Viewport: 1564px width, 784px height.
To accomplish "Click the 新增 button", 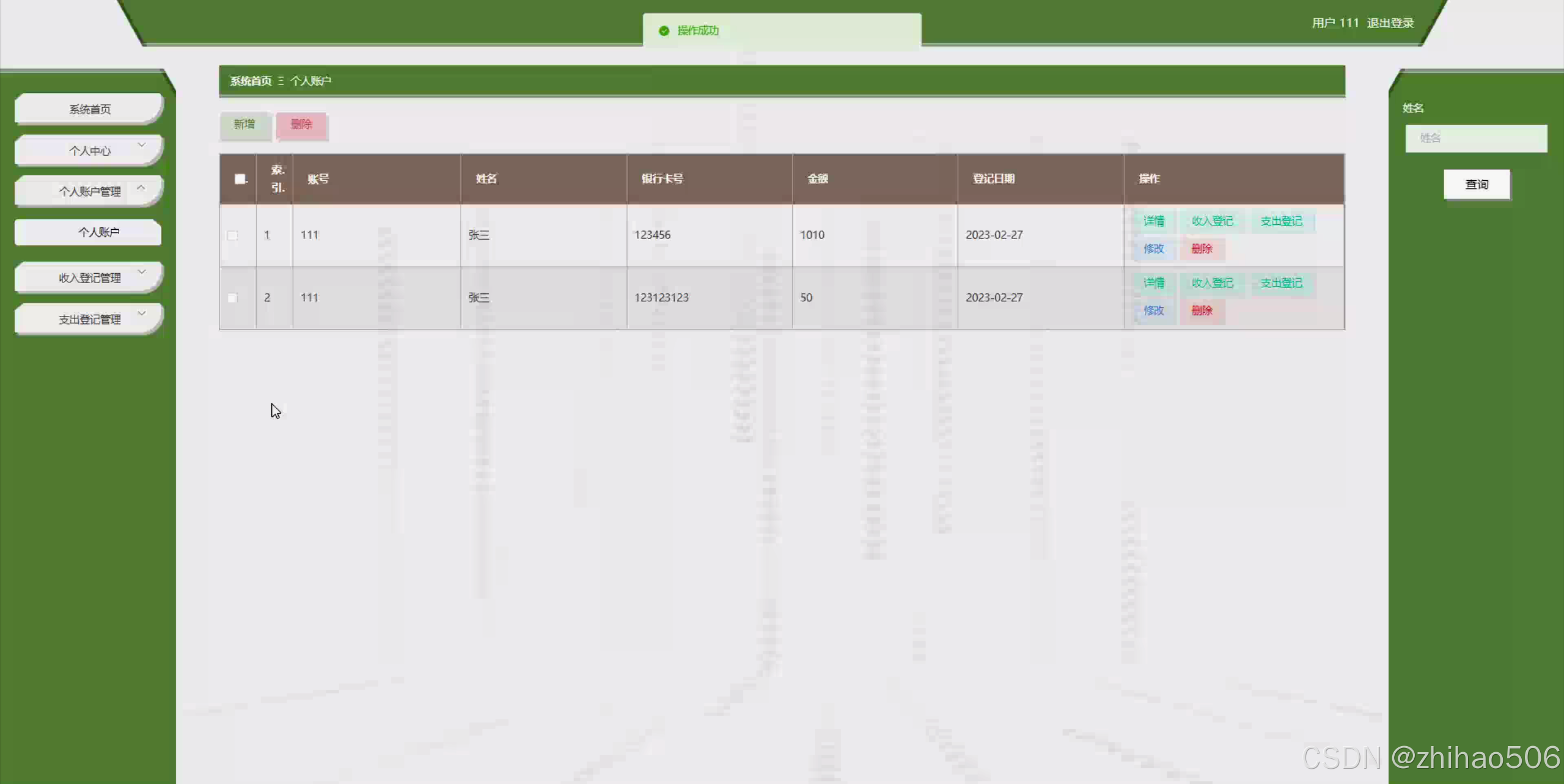I will pyautogui.click(x=244, y=125).
